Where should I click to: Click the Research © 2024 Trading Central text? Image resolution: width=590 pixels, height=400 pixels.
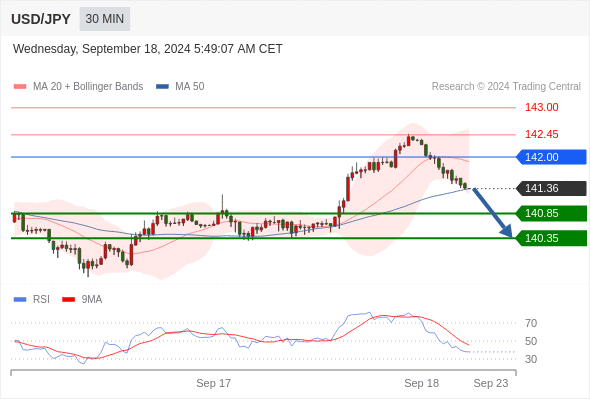tap(506, 87)
